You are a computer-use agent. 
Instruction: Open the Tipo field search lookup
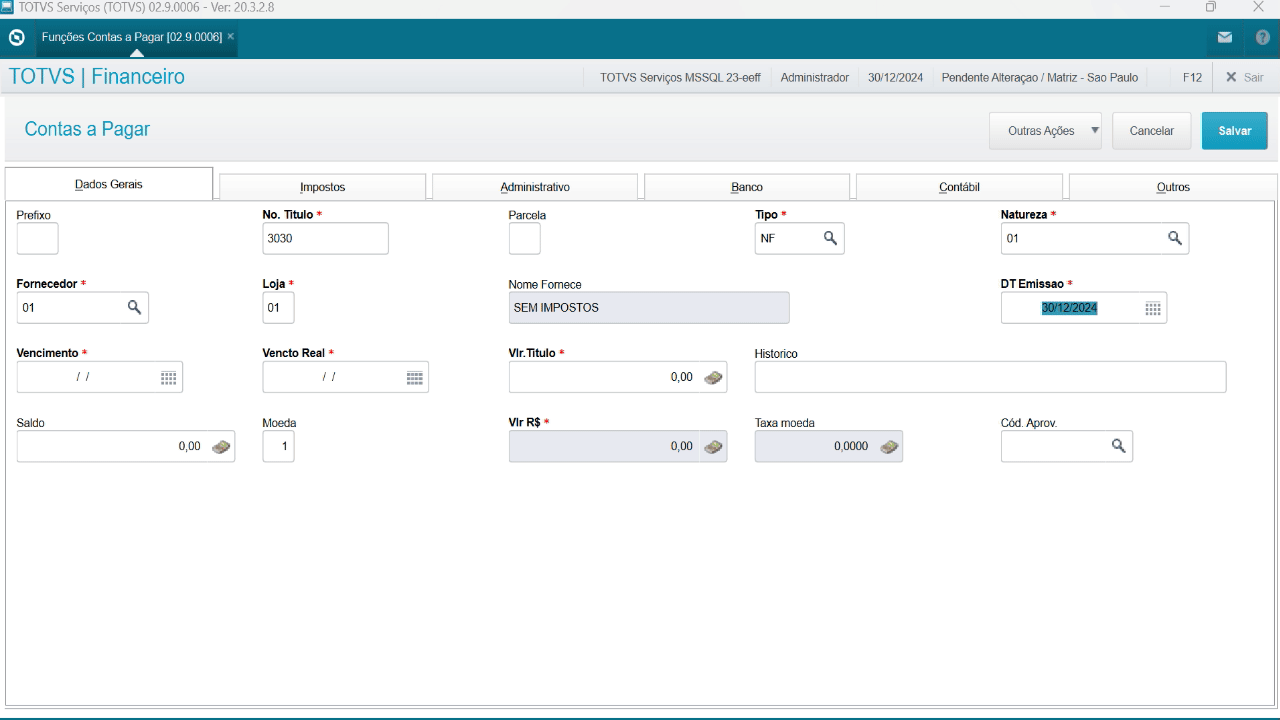830,238
